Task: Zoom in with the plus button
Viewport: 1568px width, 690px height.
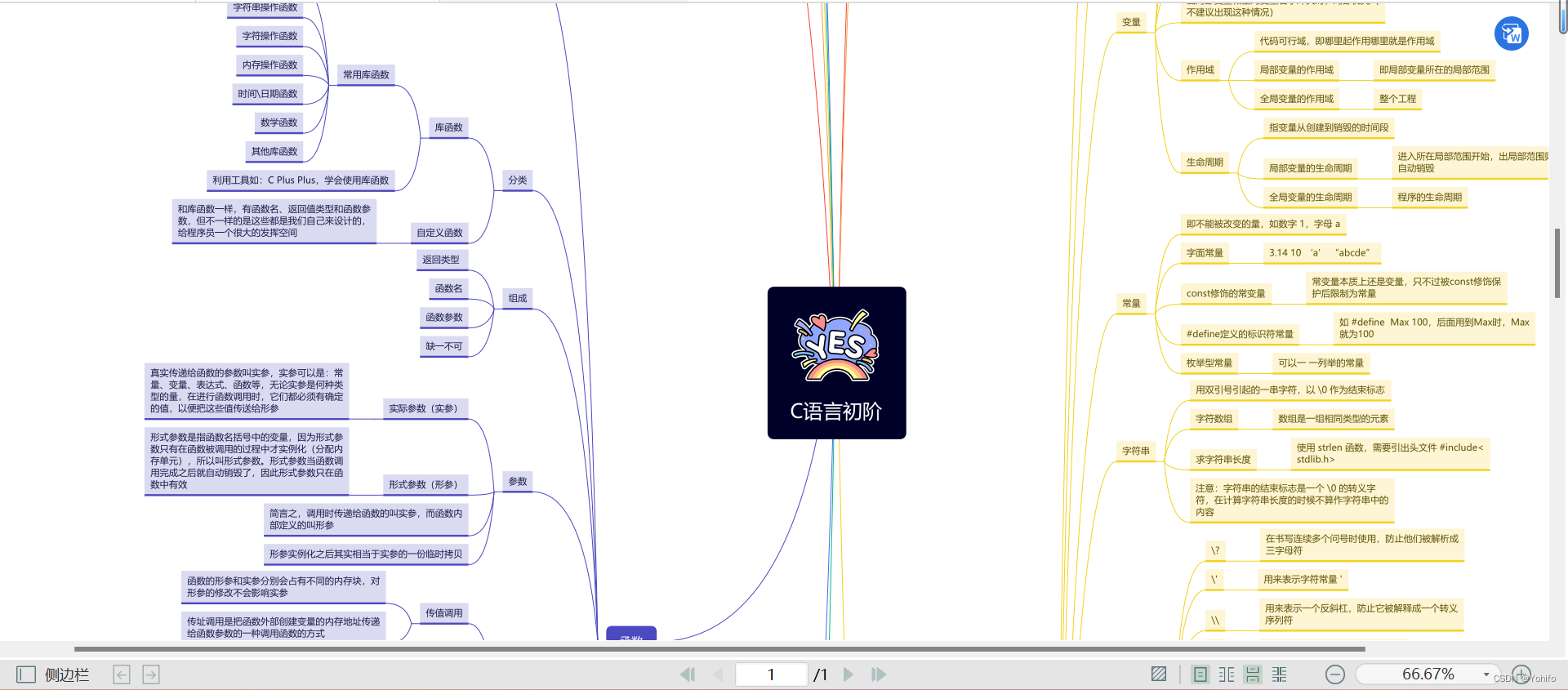Action: 1521,674
